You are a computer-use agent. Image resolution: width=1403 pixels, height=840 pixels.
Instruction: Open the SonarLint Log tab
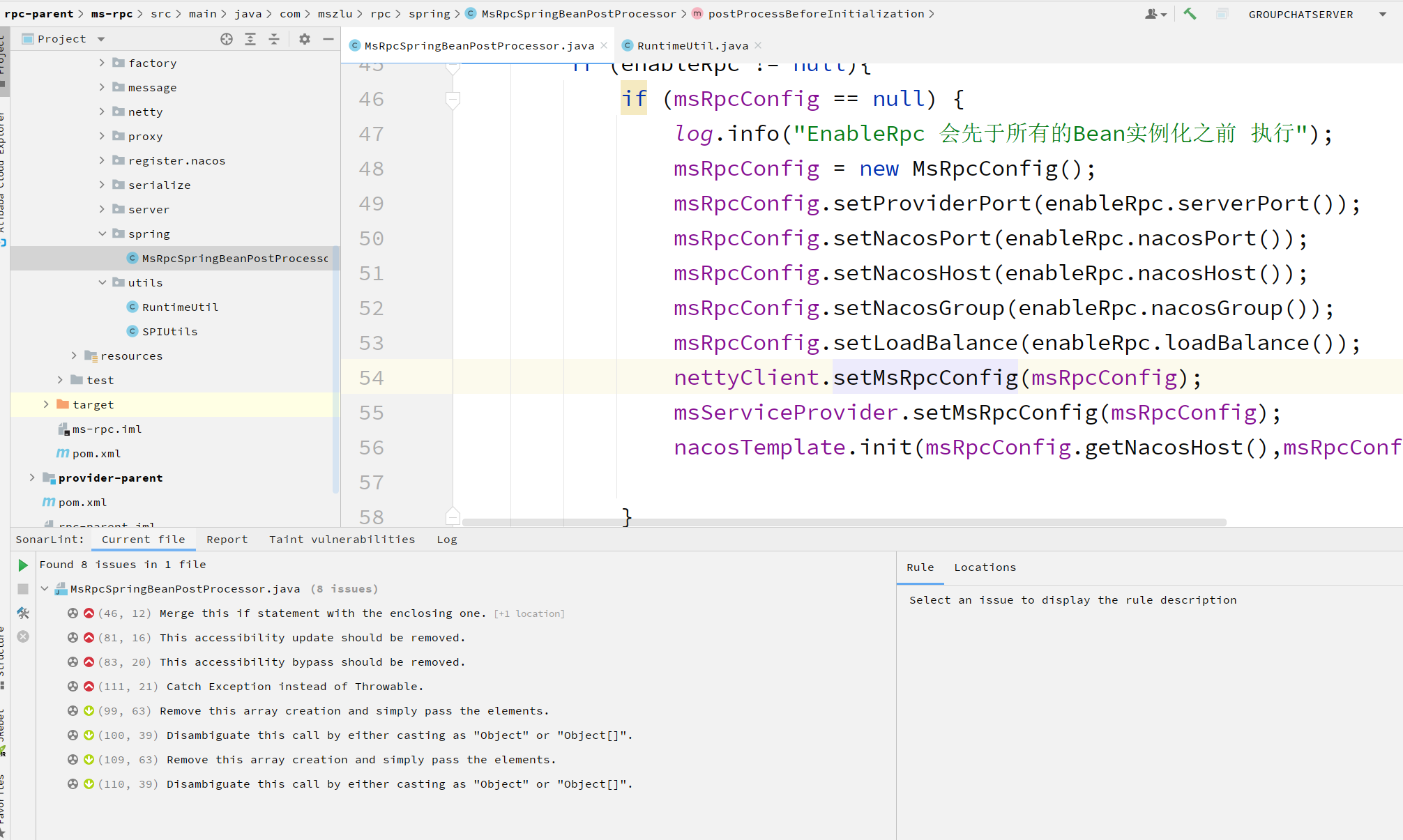tap(447, 540)
